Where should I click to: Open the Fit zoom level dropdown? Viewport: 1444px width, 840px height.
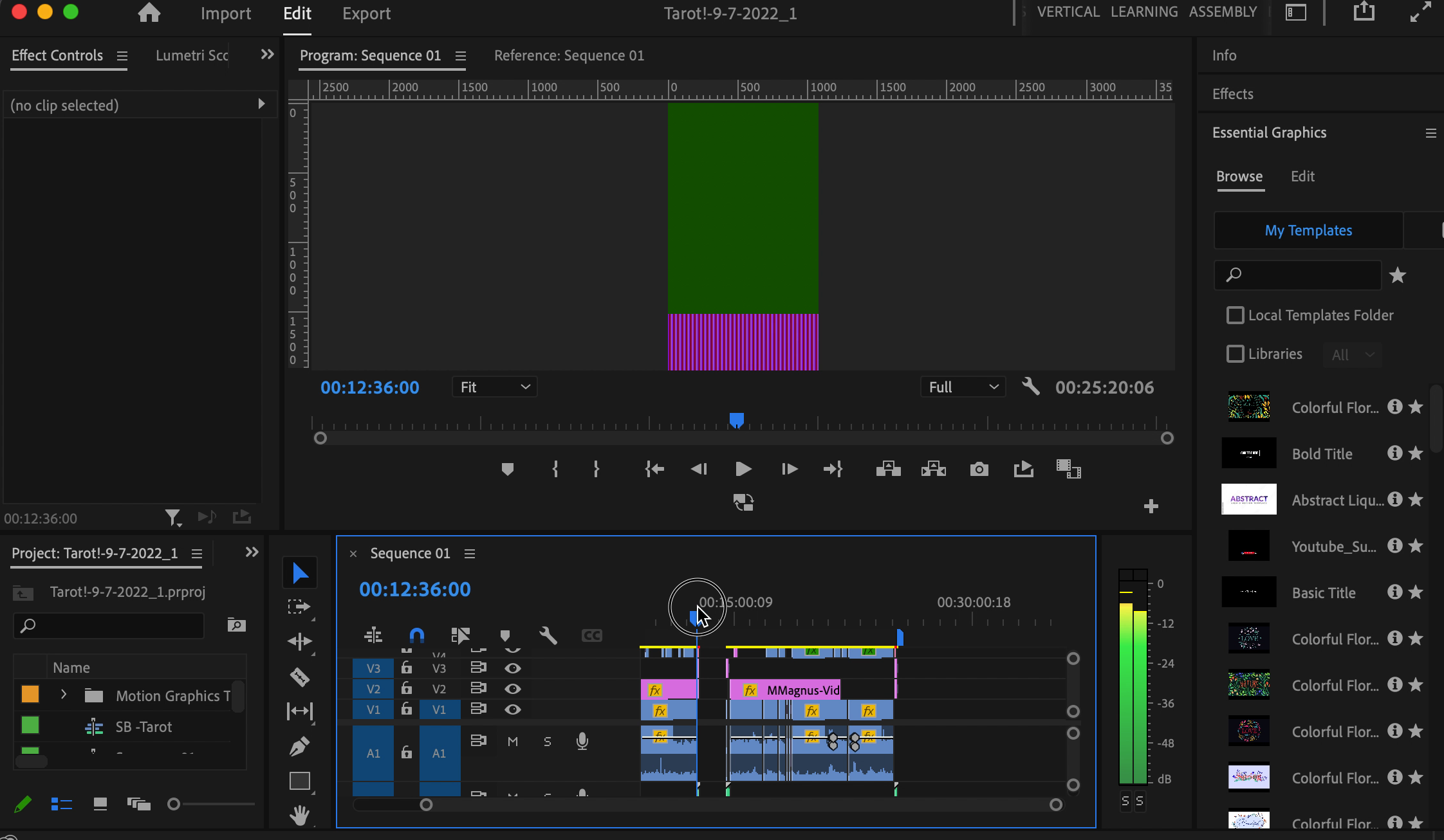494,387
